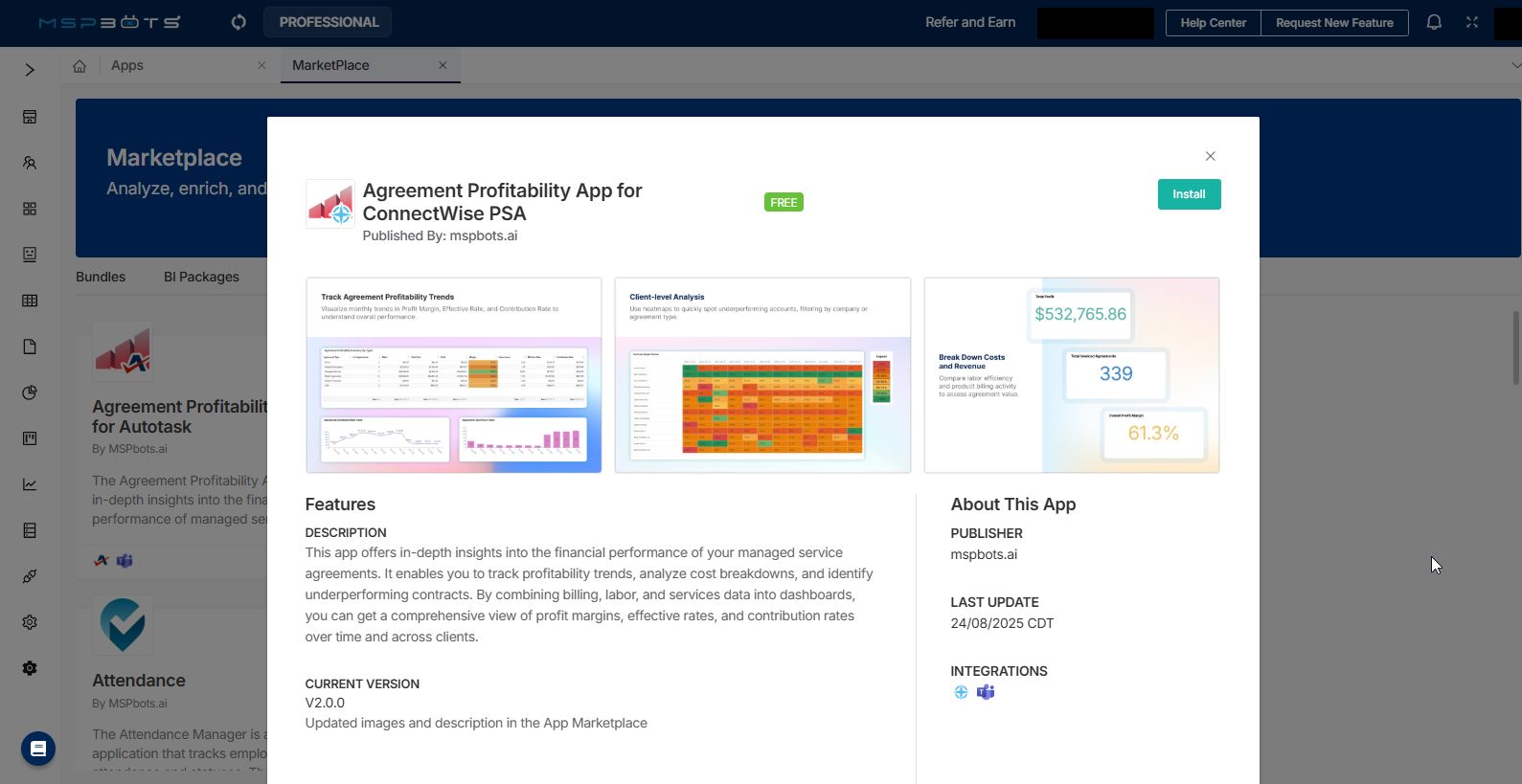Click the ConnectWise PSA app logo
The image size is (1522, 784).
(x=330, y=204)
